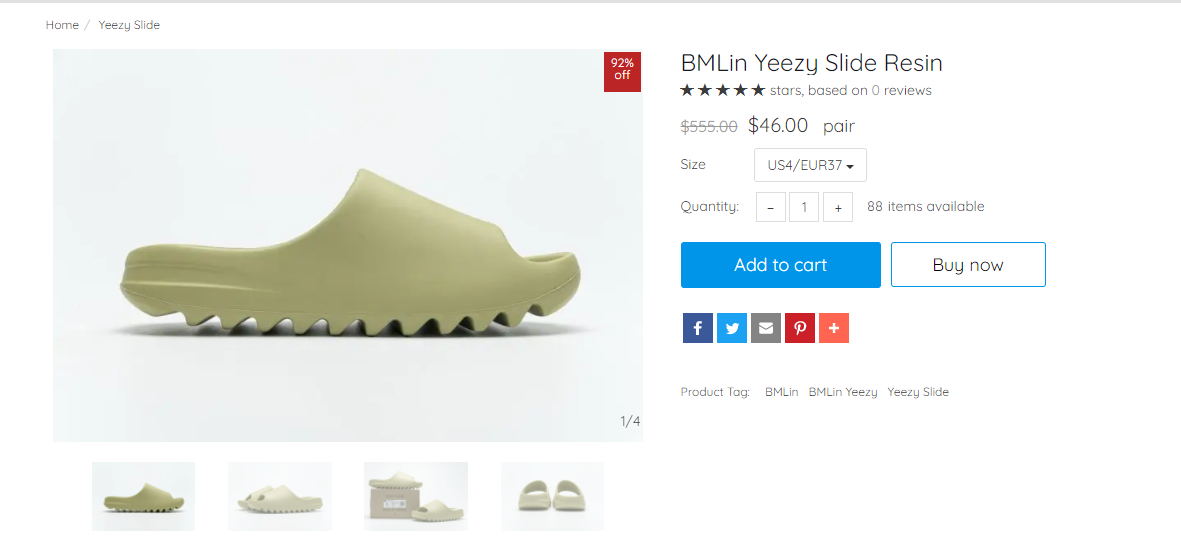Click the 92% off red badge

622,72
